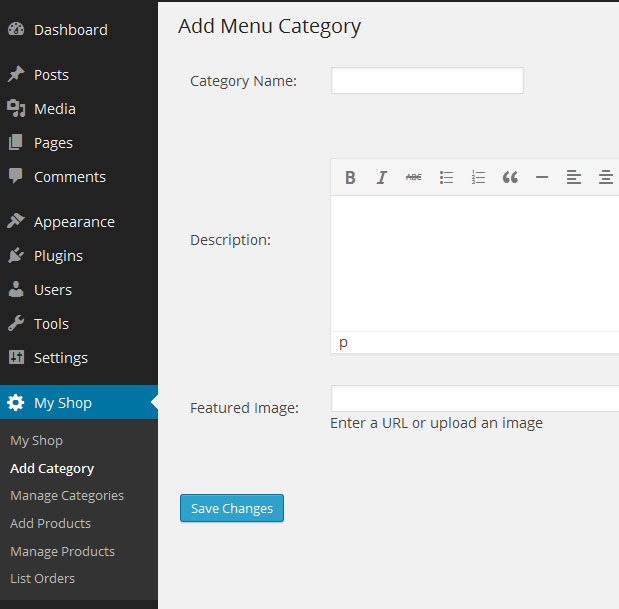Go to Manage Products
This screenshot has width=619, height=609.
62,551
